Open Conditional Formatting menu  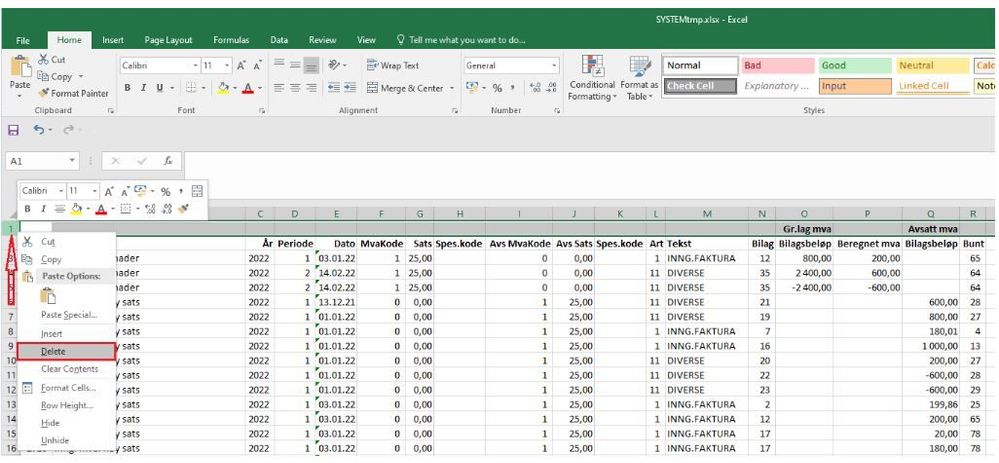(x=593, y=78)
